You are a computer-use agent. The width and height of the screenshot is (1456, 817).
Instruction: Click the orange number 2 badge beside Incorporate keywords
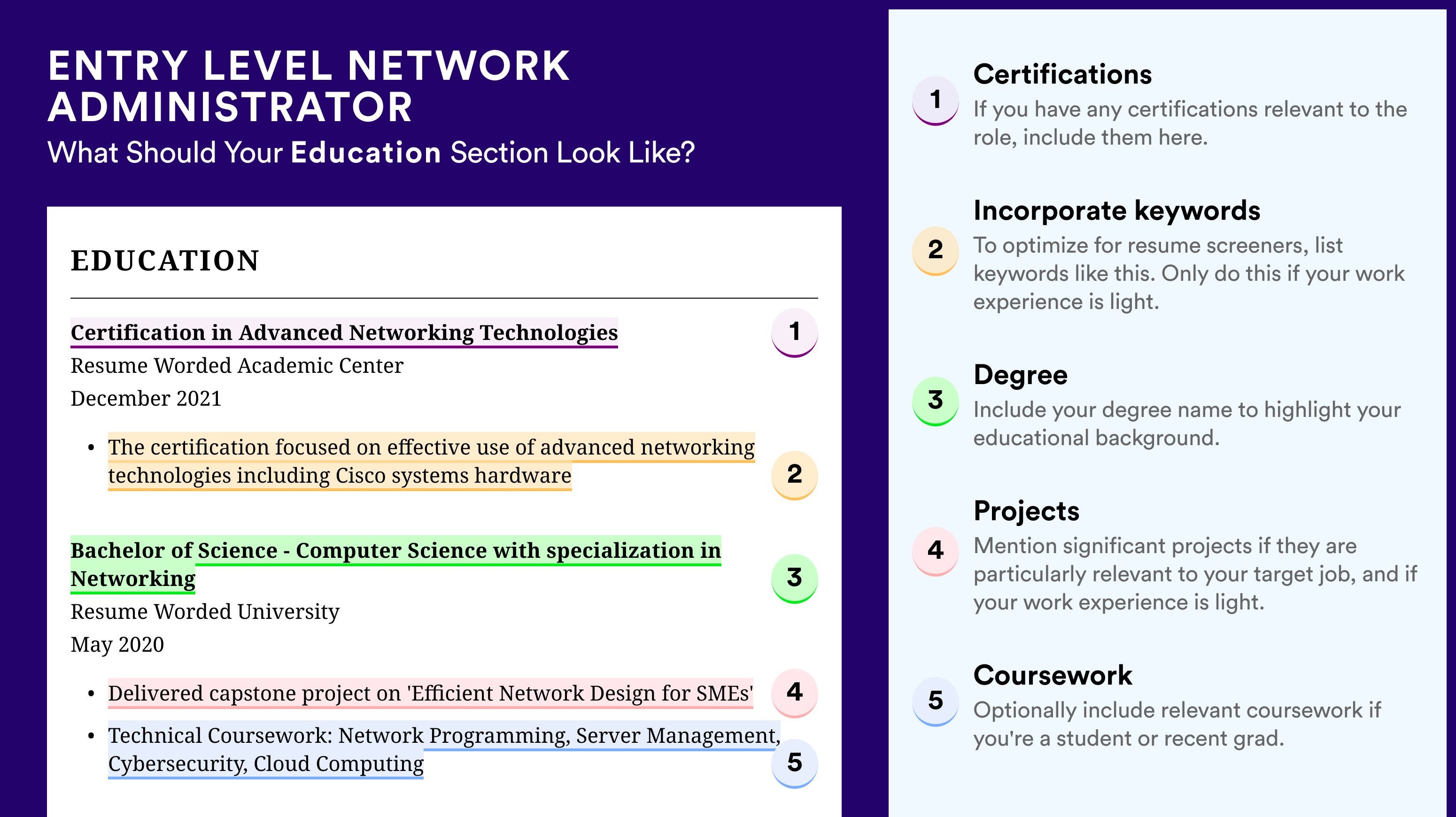tap(936, 250)
